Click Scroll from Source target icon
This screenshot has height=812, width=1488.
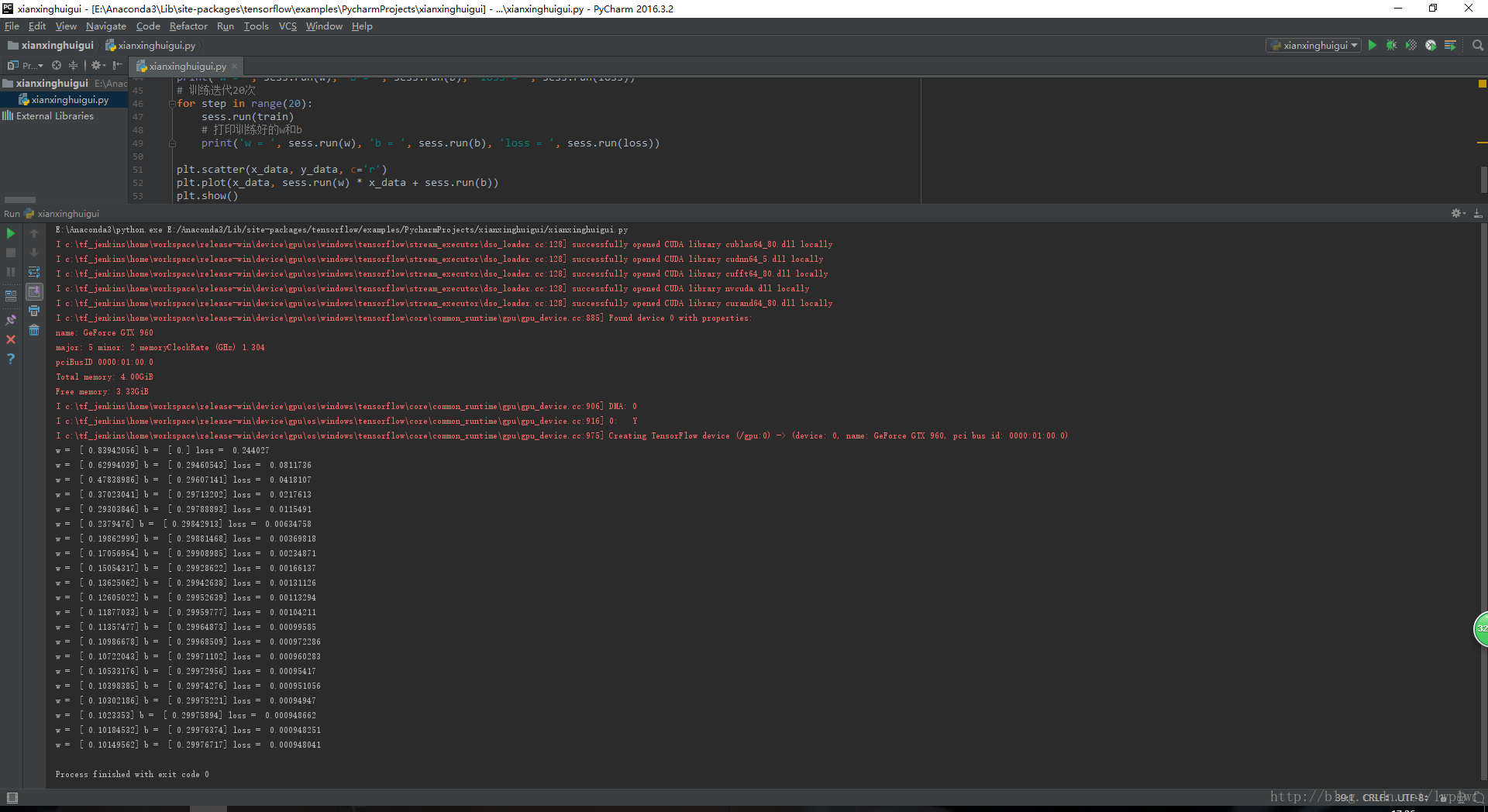(57, 66)
